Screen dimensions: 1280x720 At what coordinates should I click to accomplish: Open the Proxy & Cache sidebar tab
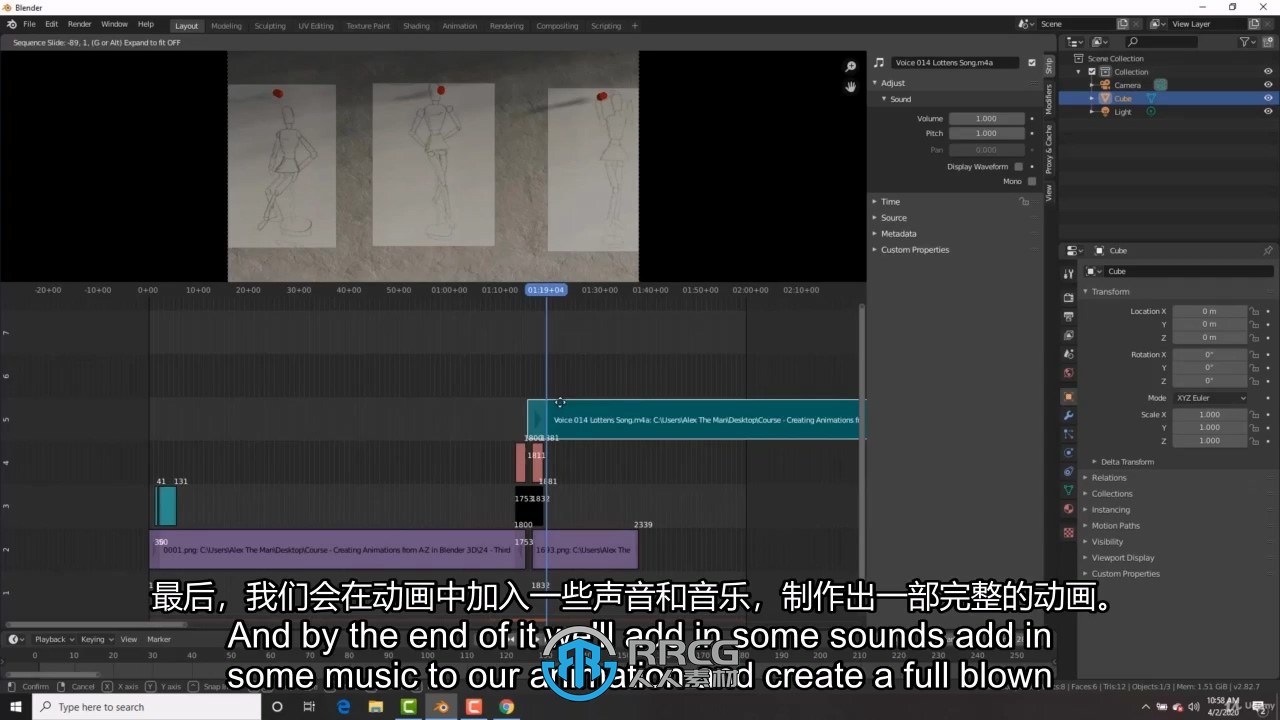[x=1049, y=149]
